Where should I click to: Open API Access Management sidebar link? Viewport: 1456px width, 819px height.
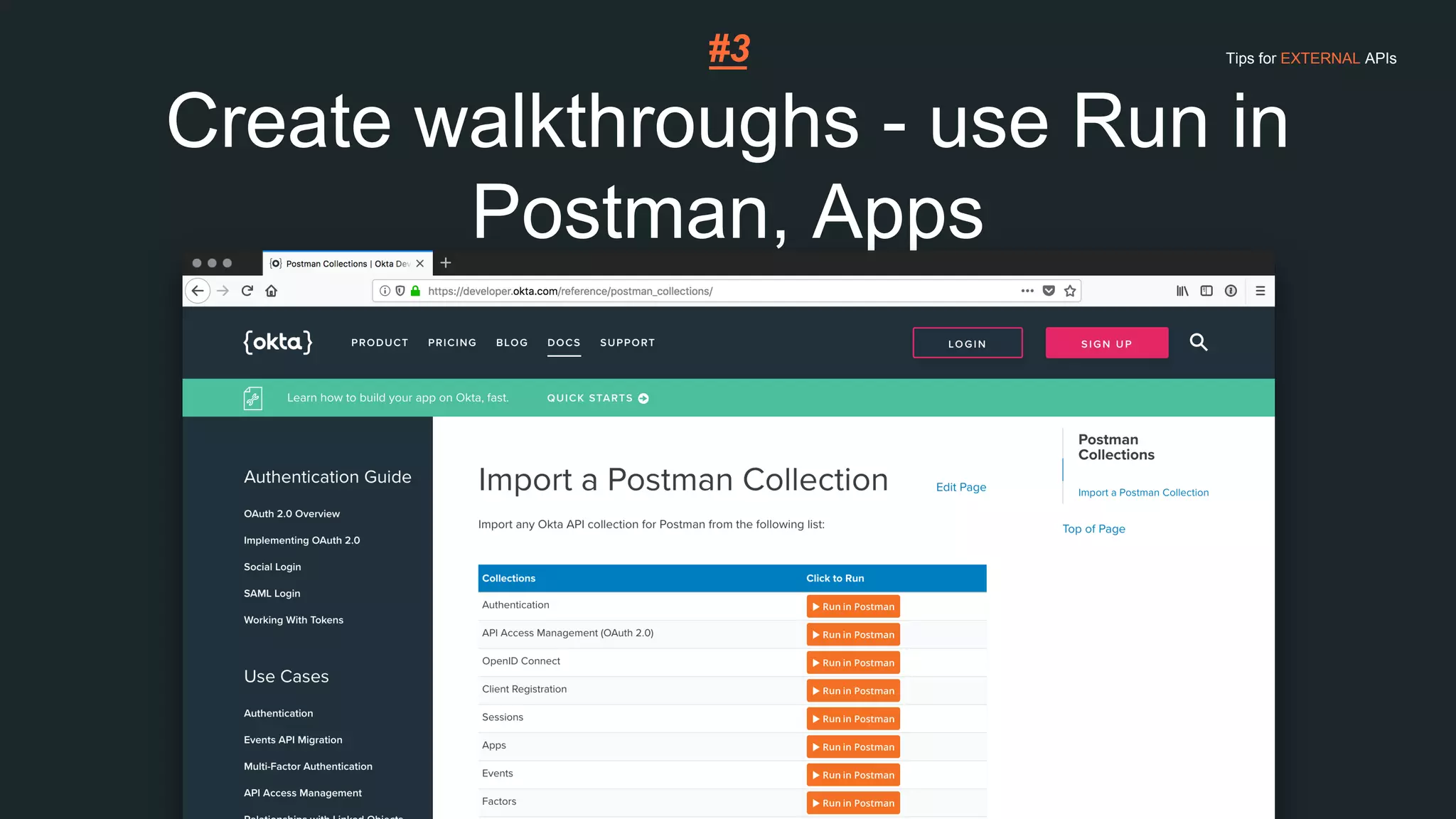302,793
